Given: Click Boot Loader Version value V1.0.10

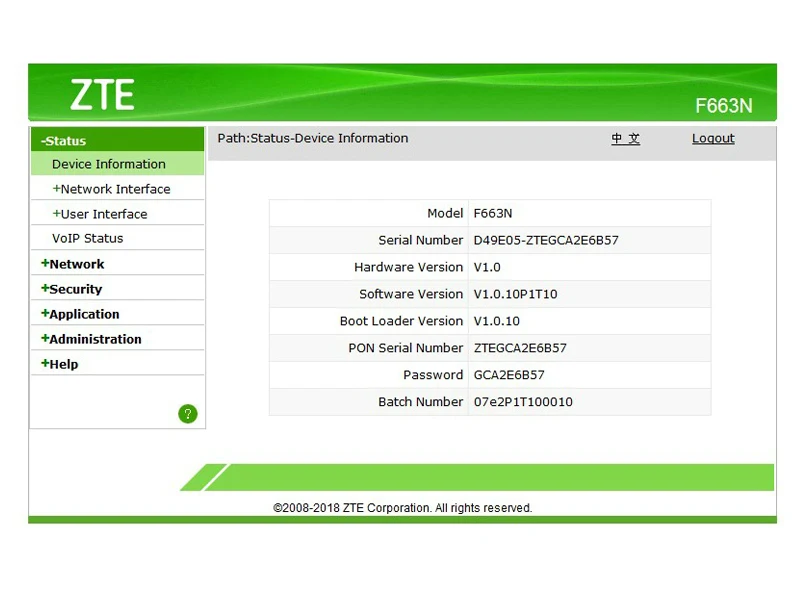Looking at the screenshot, I should point(496,321).
